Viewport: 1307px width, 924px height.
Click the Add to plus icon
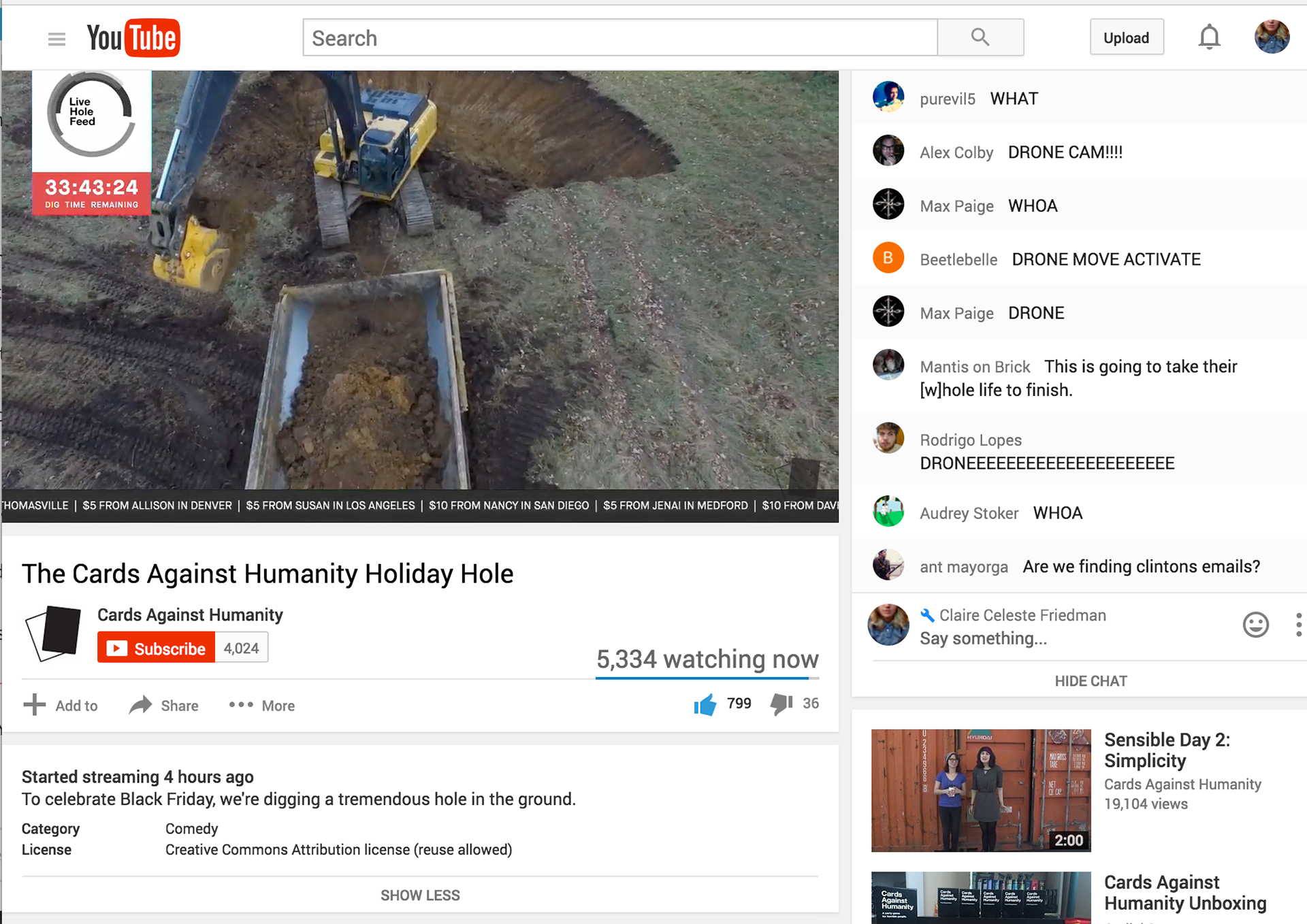34,705
